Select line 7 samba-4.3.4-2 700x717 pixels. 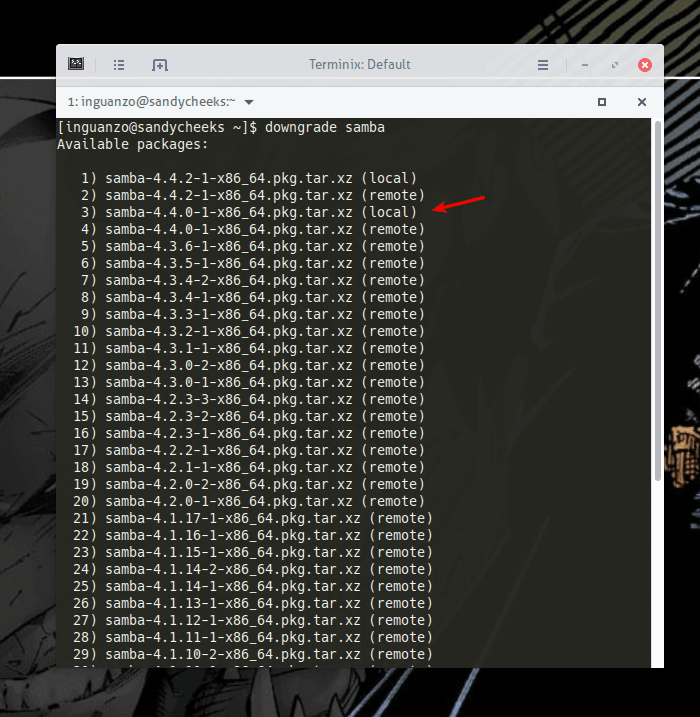pos(253,280)
